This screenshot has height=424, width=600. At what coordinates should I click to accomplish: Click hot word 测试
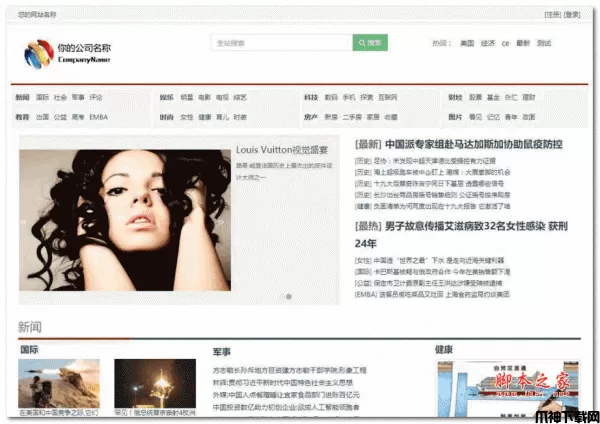pyautogui.click(x=543, y=43)
